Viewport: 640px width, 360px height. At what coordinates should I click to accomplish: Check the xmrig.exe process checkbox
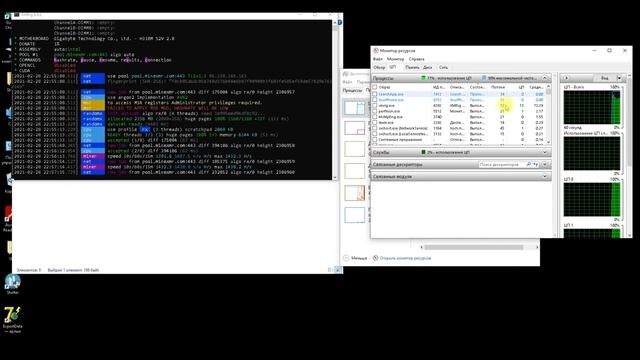tap(375, 105)
